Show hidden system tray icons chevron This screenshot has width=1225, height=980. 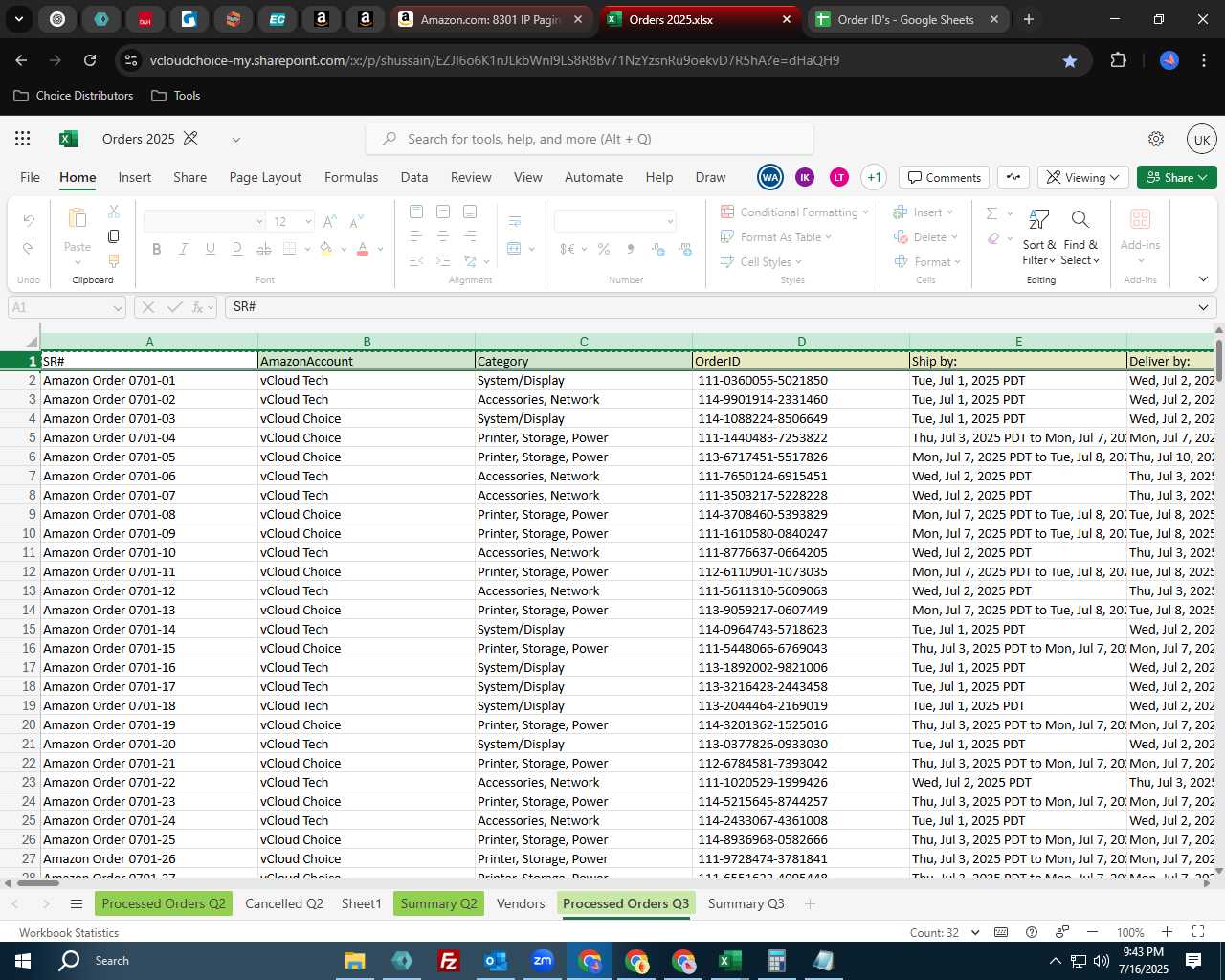1055,961
